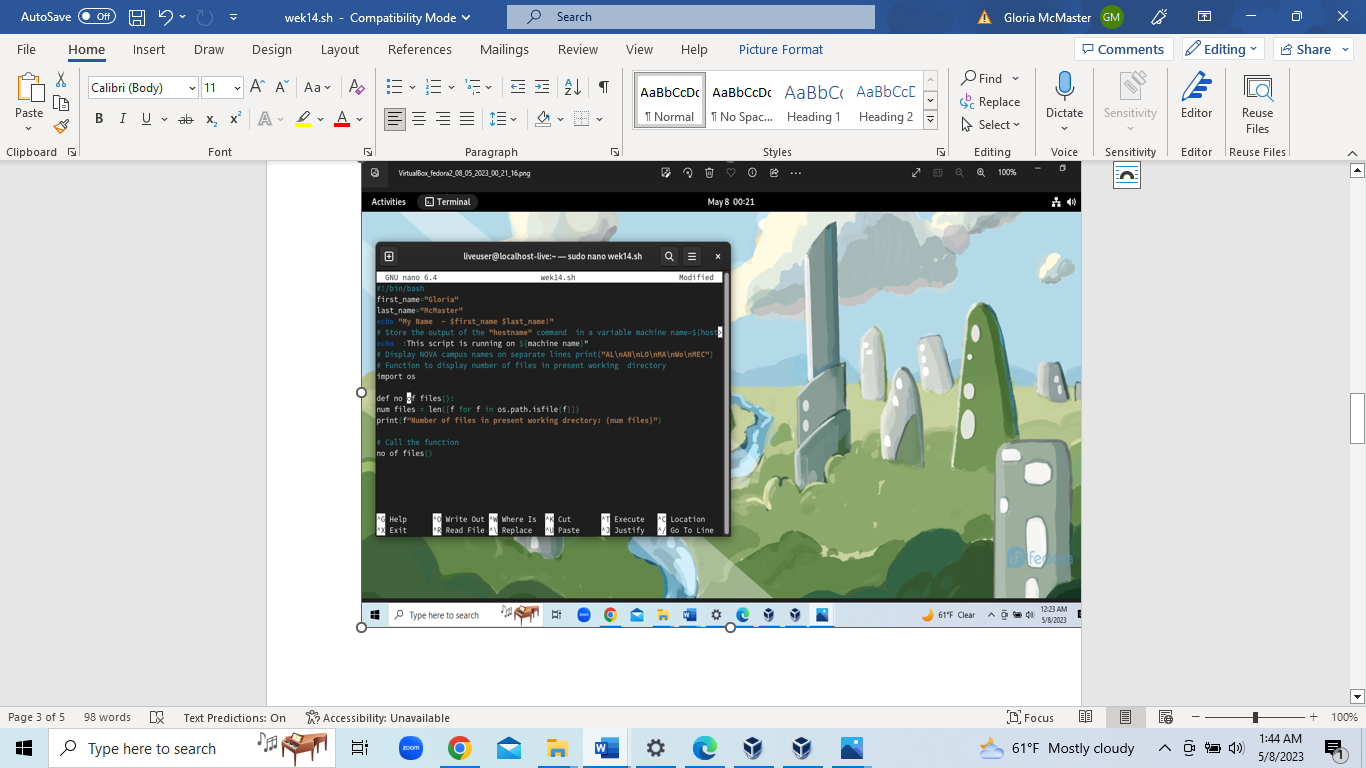Viewport: 1366px width, 768px height.
Task: Open the Insert ribbon tab
Action: pyautogui.click(x=149, y=49)
